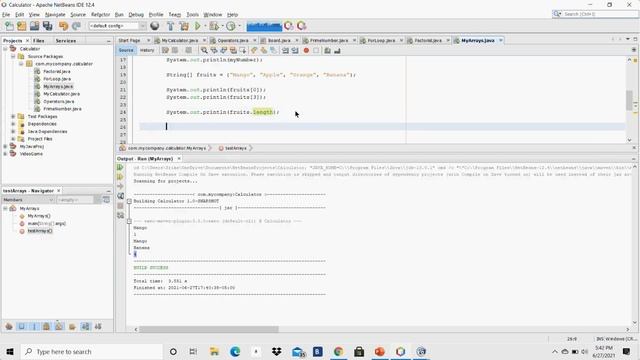Click the BUILD SUCCESS text in Output
The width and height of the screenshot is (640, 360).
click(x=151, y=268)
